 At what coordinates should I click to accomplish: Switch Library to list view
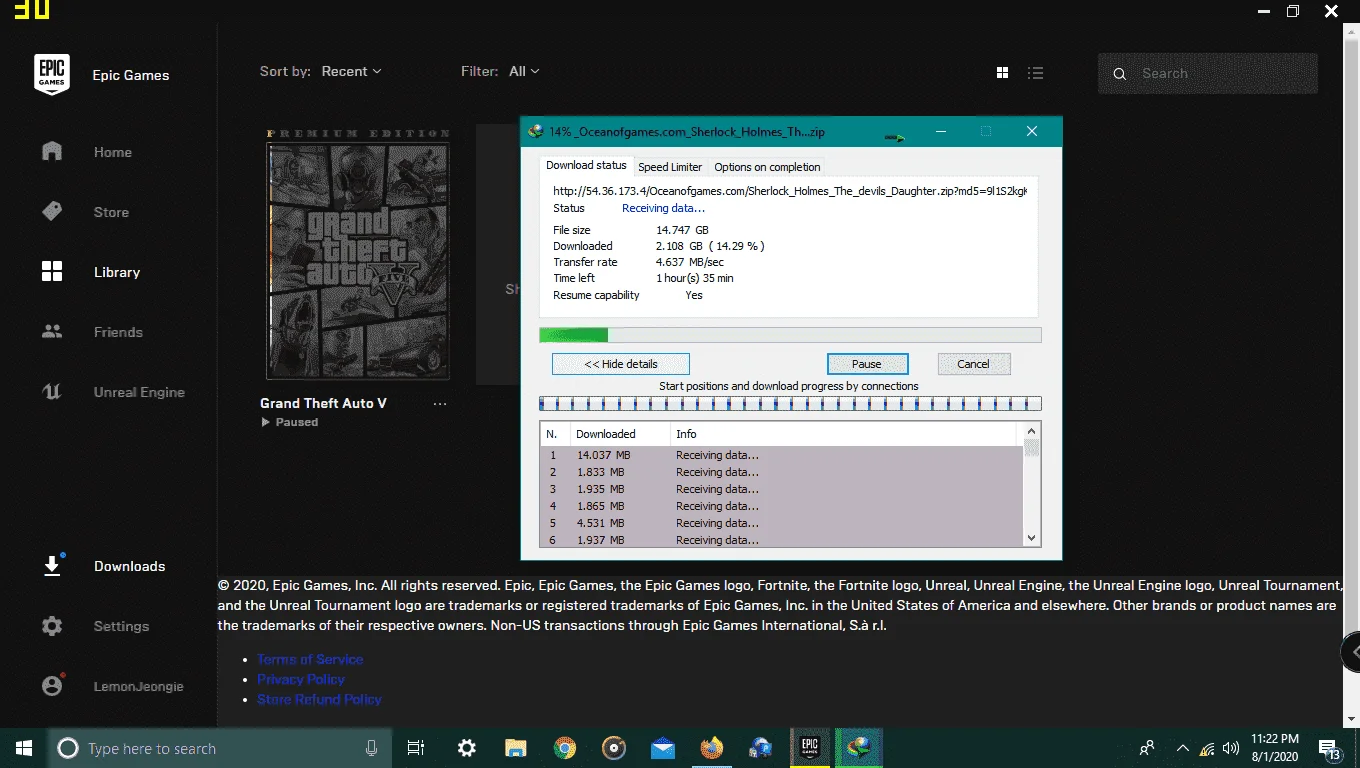click(1036, 73)
